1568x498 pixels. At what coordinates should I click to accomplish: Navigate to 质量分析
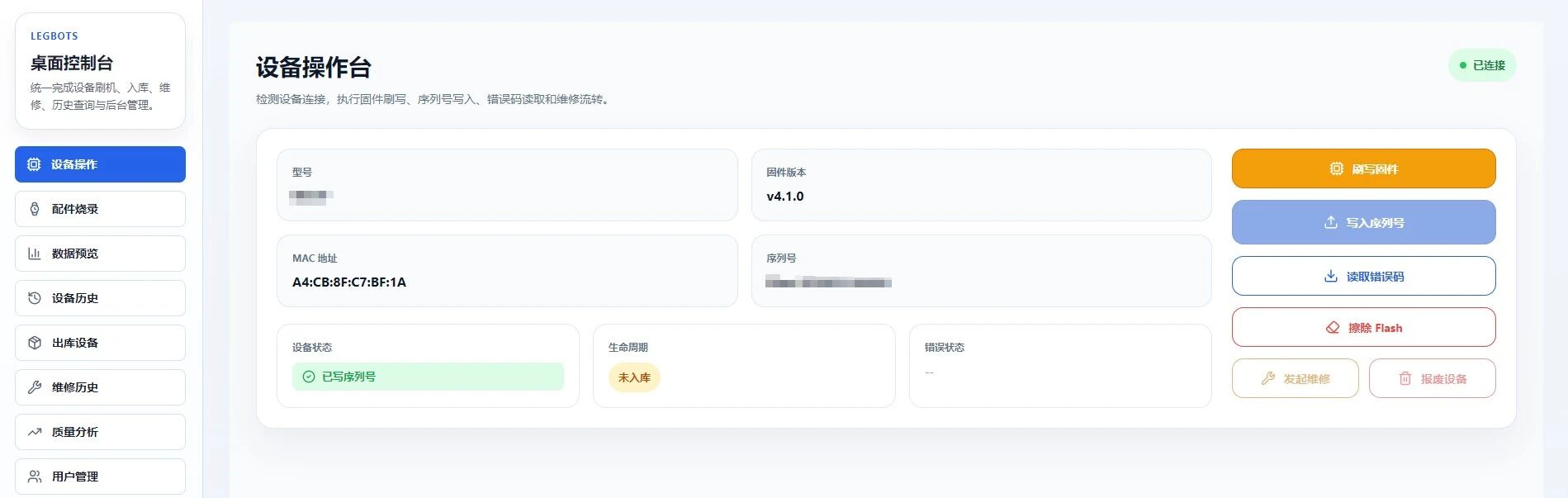click(x=100, y=432)
